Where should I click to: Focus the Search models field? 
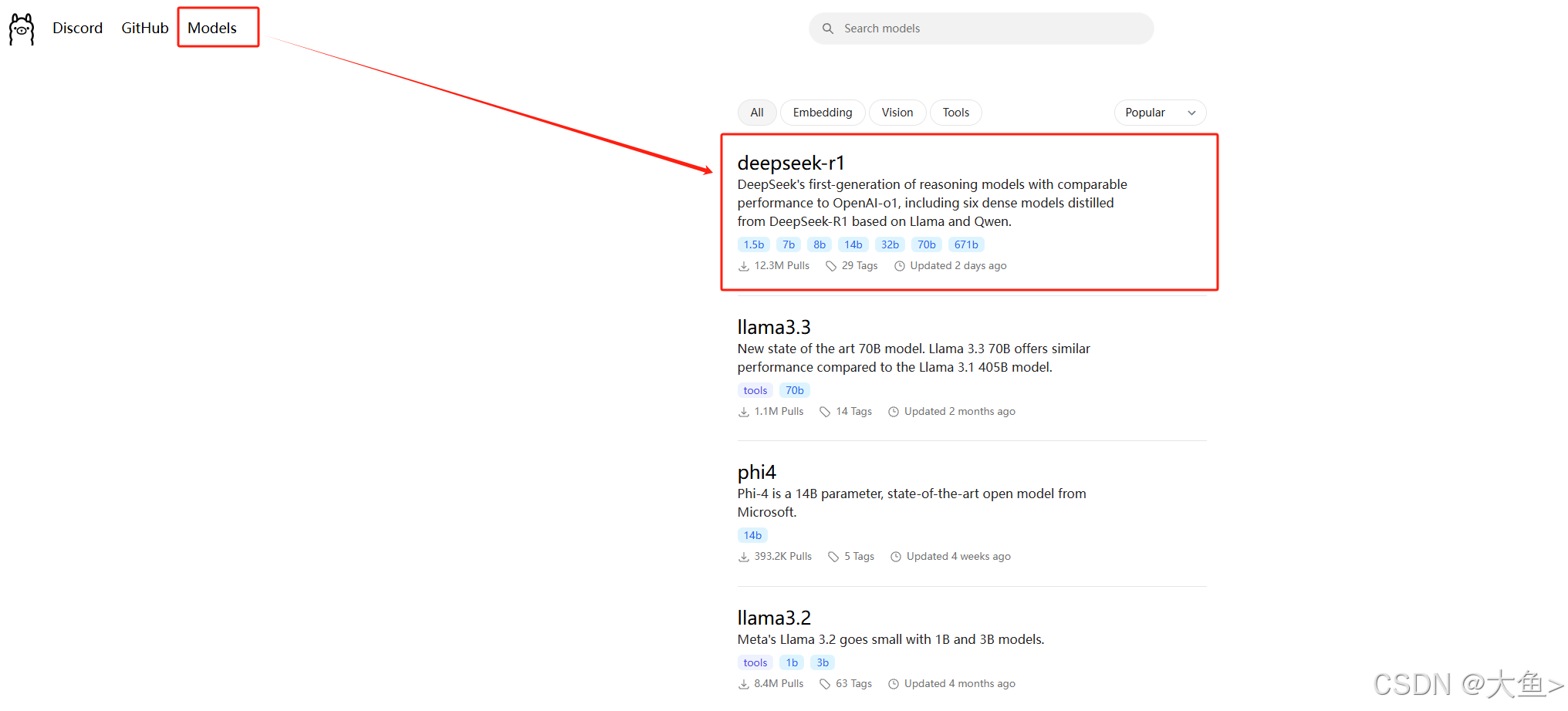tap(982, 29)
